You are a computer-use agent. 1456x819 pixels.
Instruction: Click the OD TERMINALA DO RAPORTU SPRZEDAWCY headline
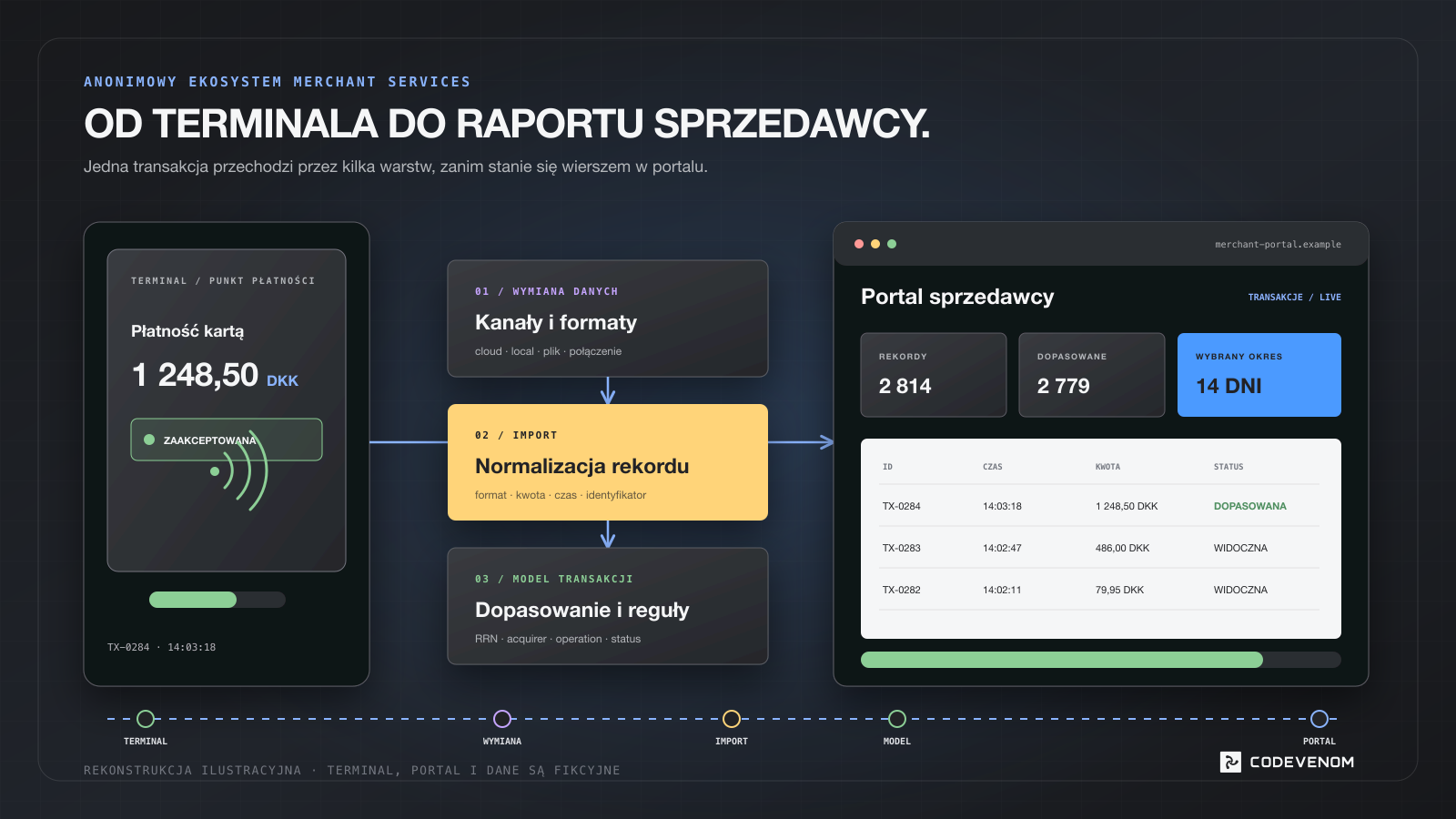tap(507, 124)
